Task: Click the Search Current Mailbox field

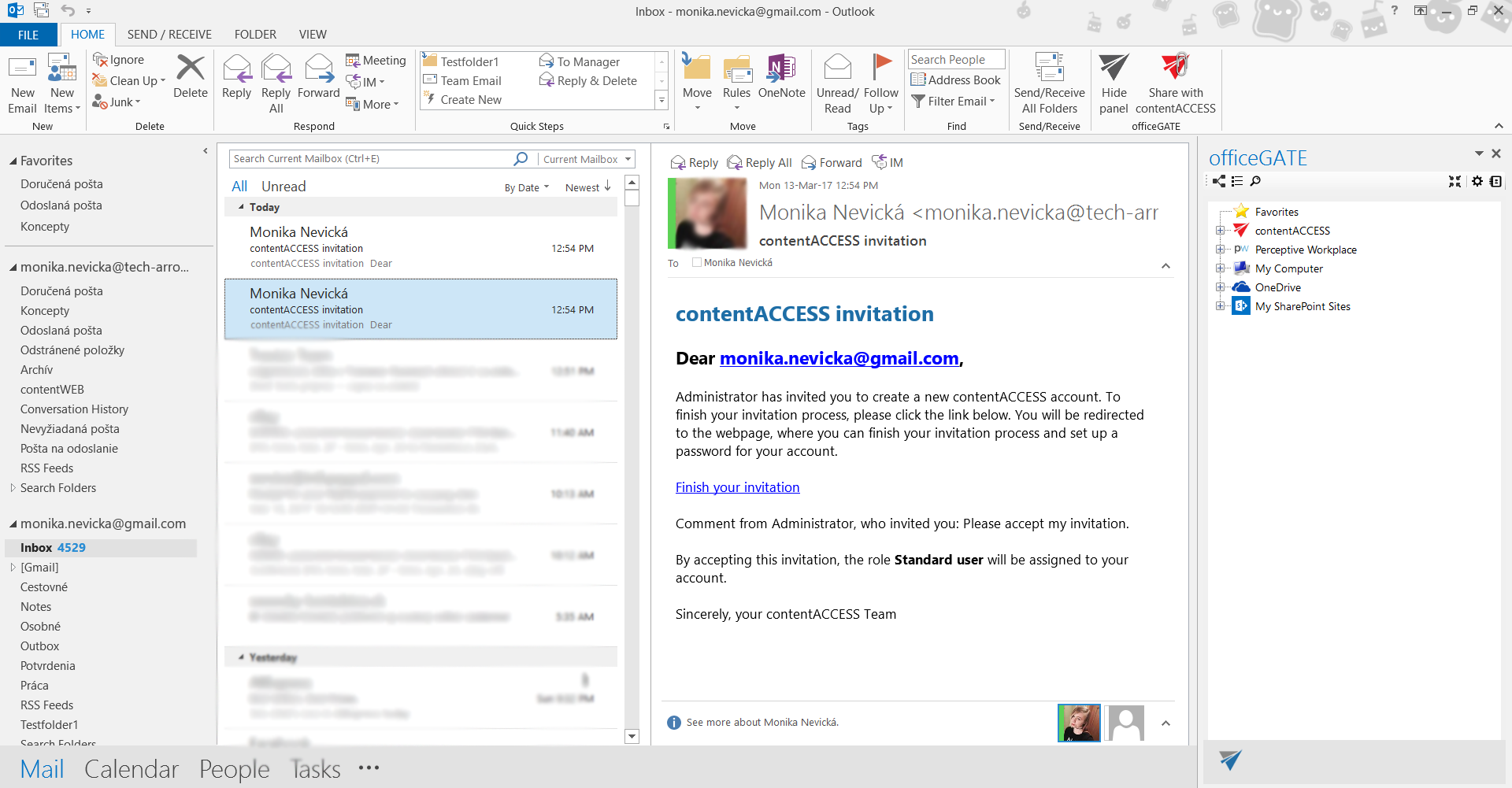Action: (370, 159)
